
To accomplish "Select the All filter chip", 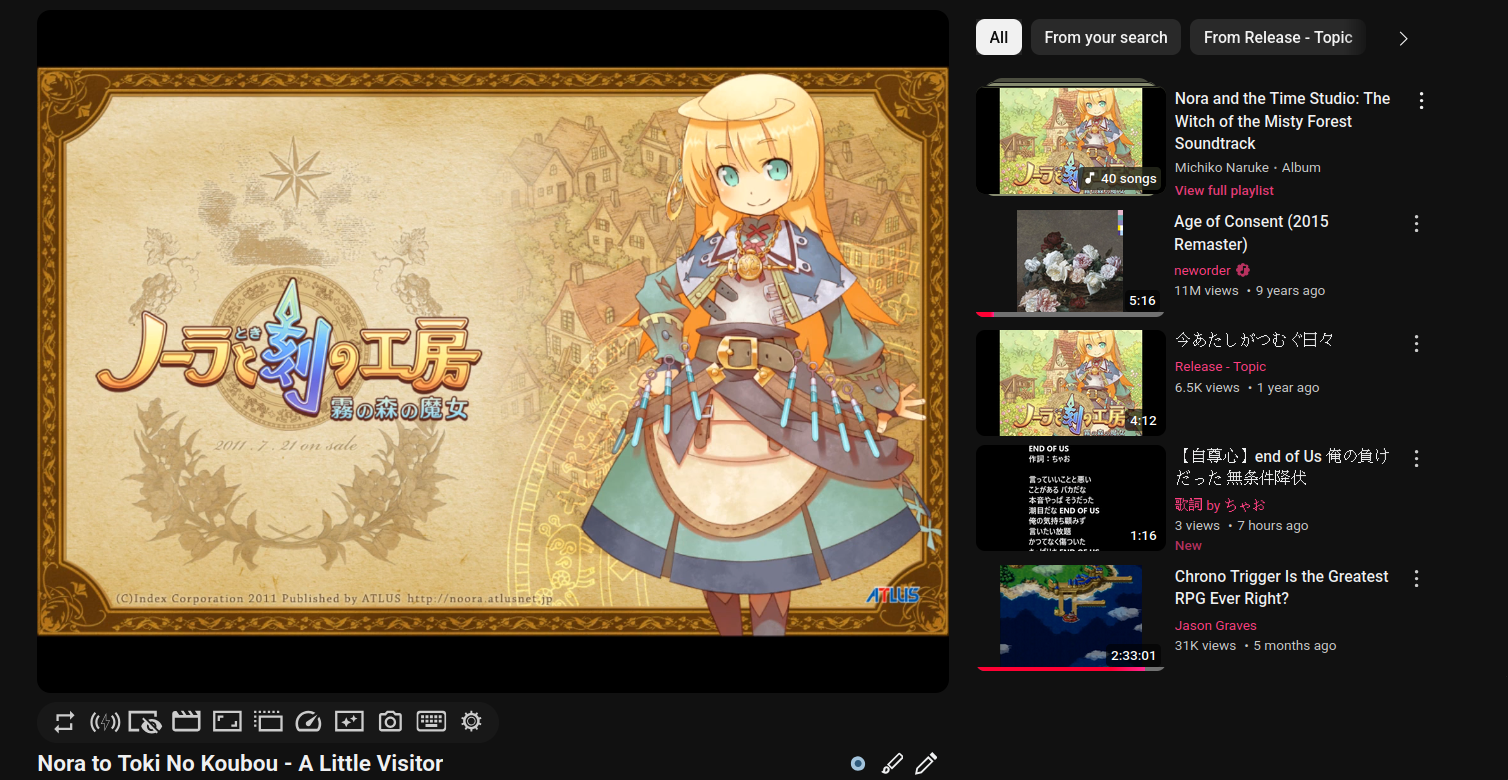I will [999, 37].
